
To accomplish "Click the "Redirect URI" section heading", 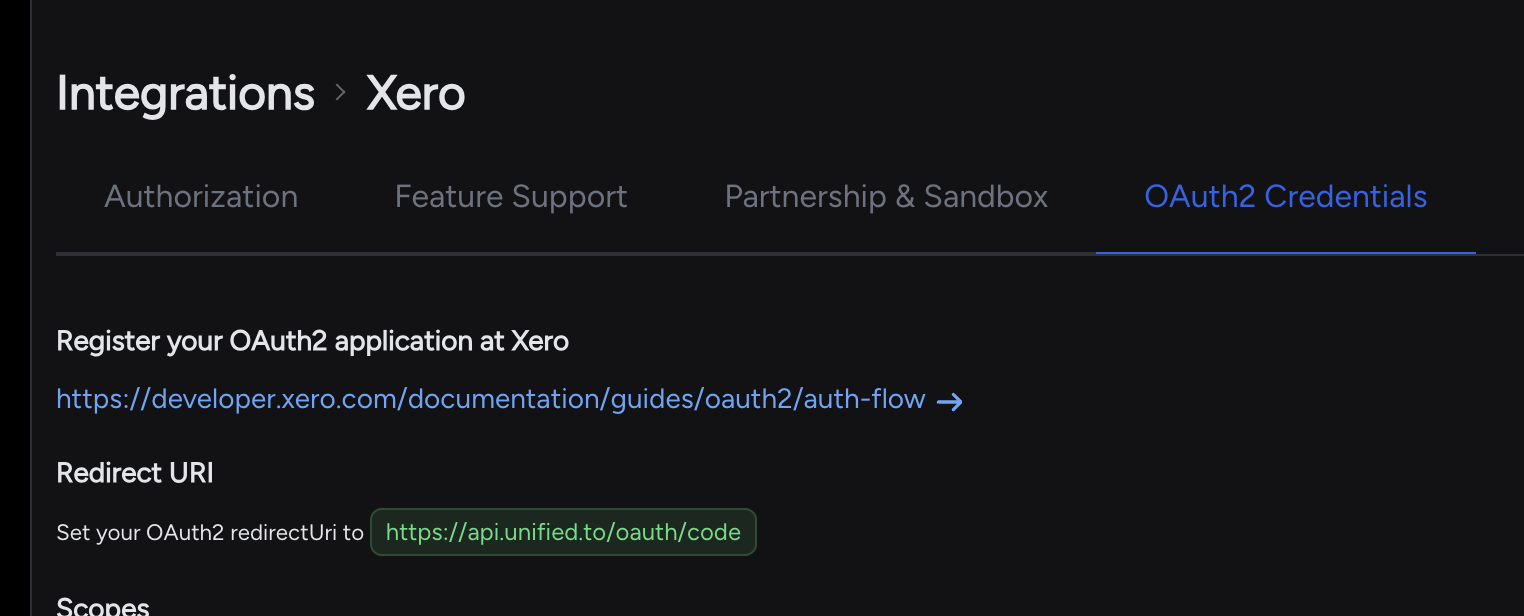I will (135, 473).
